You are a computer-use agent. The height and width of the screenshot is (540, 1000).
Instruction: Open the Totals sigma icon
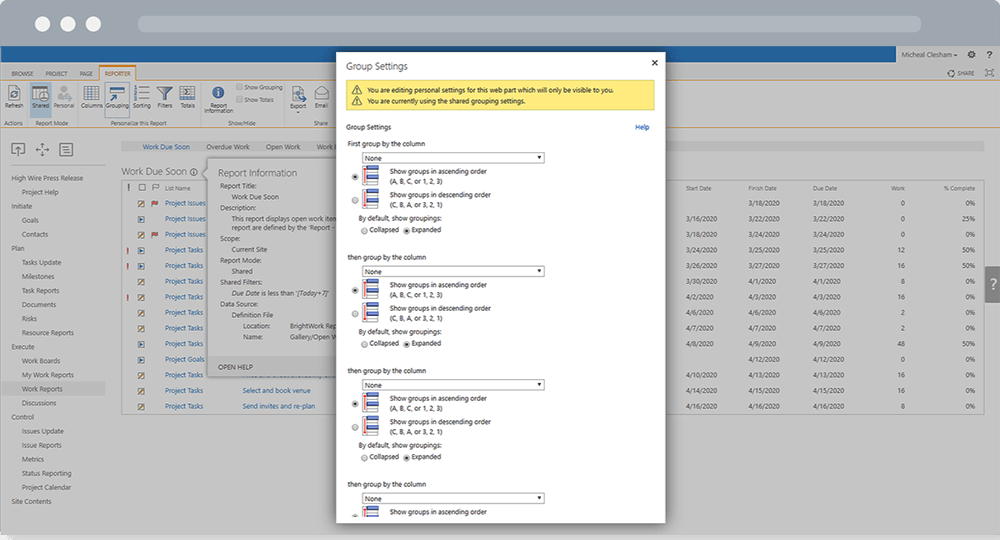tap(188, 94)
